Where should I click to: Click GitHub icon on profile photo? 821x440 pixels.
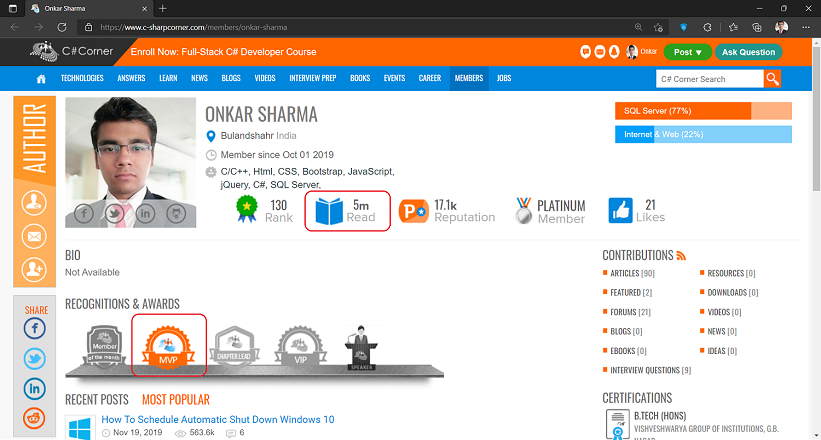[x=176, y=213]
